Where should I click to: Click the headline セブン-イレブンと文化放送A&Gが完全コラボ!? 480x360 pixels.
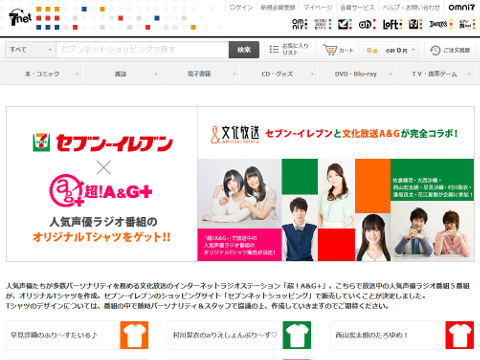[362, 134]
